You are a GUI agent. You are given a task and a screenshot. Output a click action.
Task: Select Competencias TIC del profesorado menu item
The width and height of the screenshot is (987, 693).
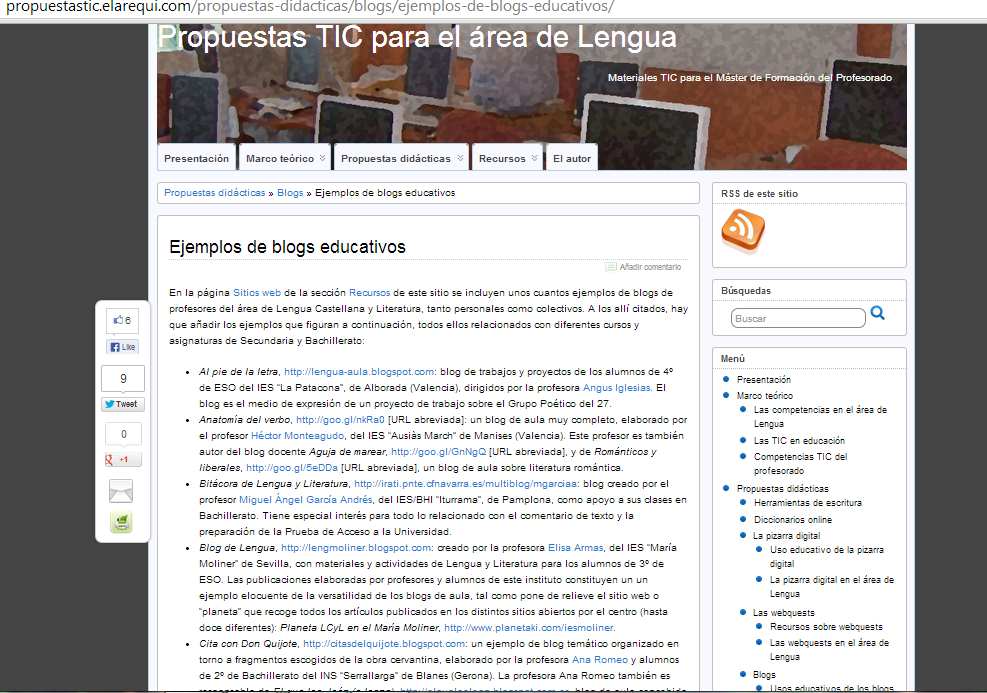[x=801, y=464]
